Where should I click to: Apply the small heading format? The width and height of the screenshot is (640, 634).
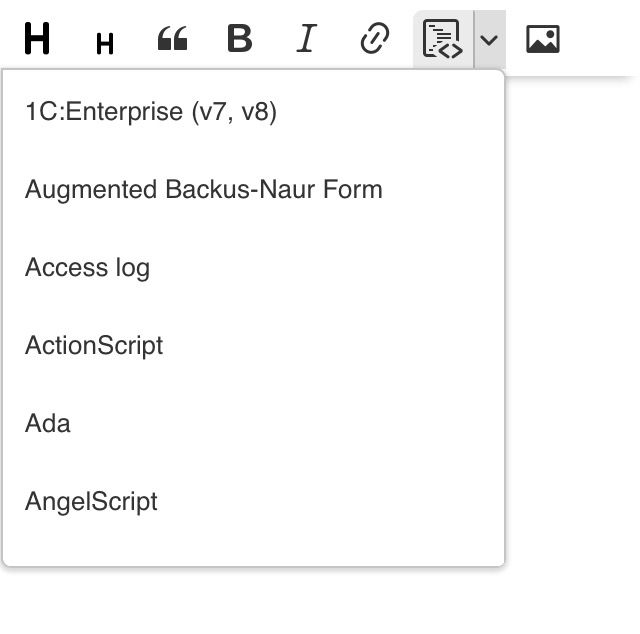(x=104, y=42)
